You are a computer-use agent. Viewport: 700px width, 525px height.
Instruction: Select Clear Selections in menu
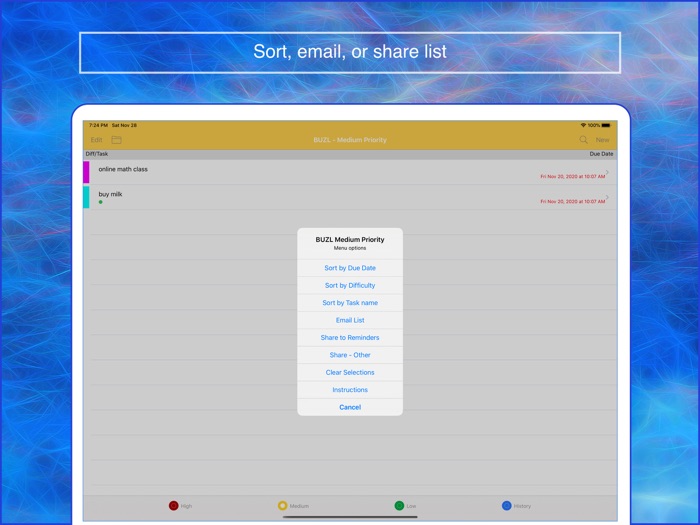pos(350,372)
